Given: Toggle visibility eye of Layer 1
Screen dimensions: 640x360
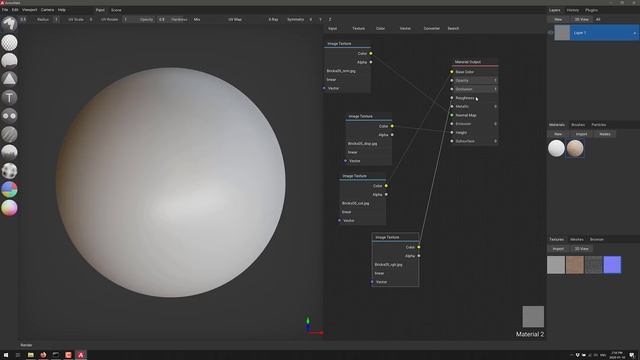Looking at the screenshot, I should (550, 33).
